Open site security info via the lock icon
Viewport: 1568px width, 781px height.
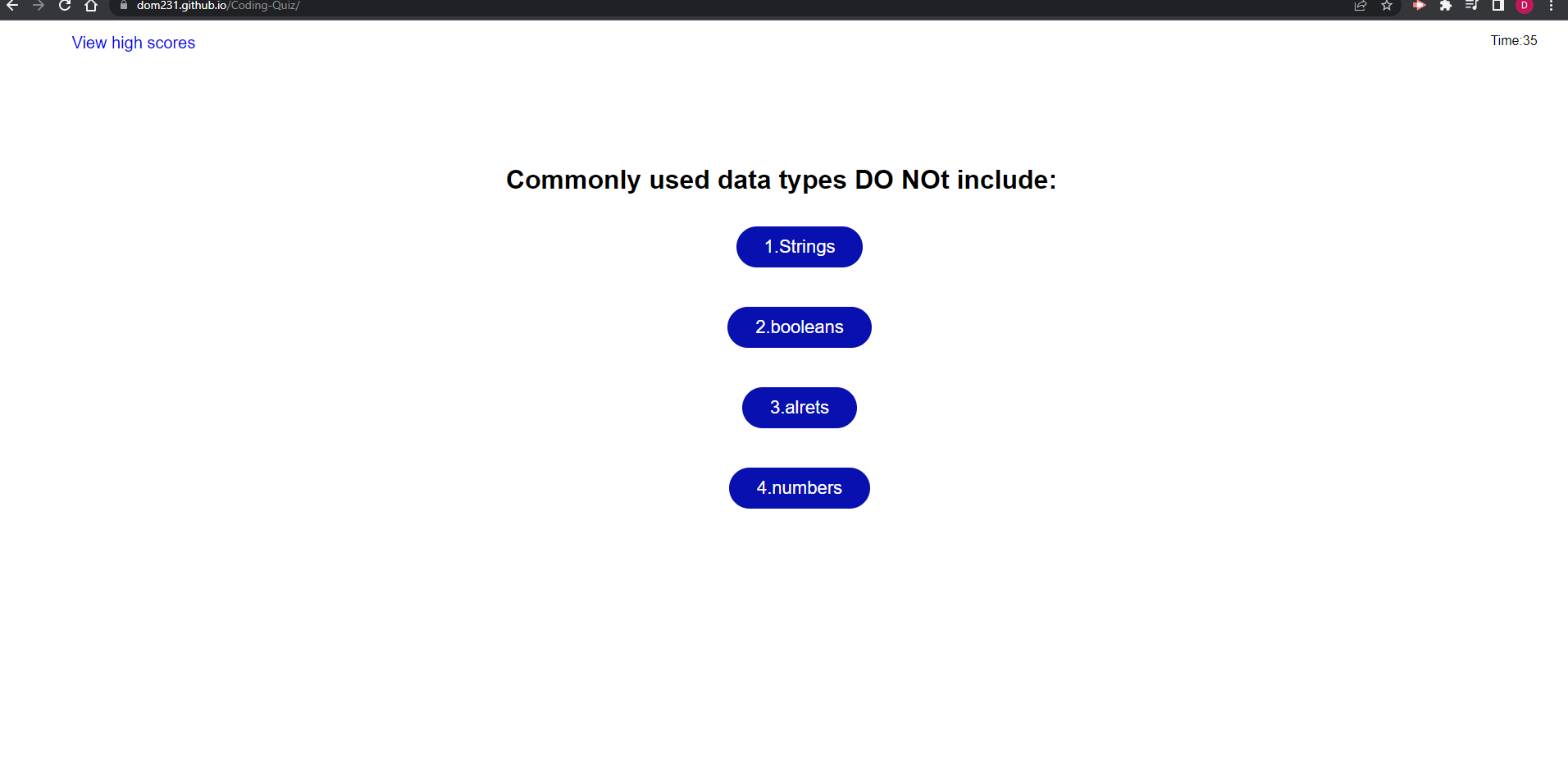(123, 5)
